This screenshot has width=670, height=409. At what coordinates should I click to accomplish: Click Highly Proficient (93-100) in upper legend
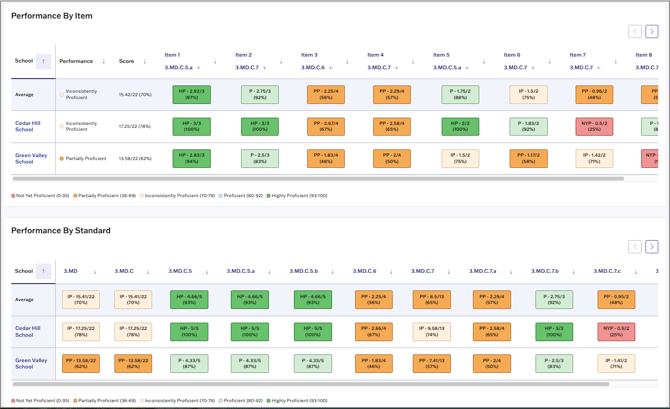tap(299, 196)
